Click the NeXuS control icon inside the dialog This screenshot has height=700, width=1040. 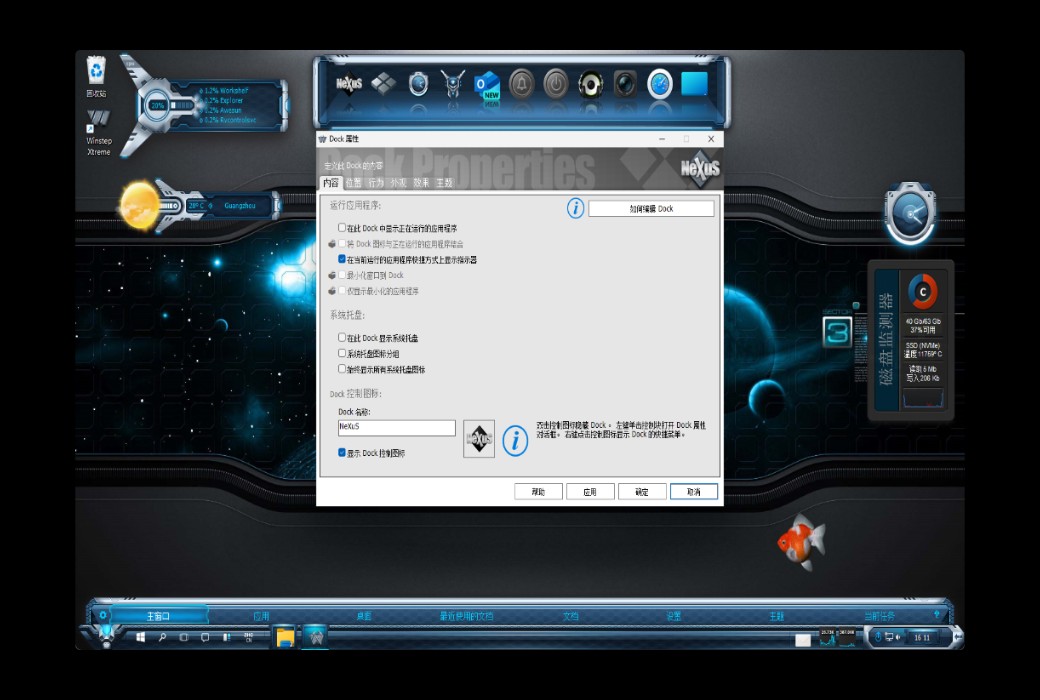coord(478,436)
